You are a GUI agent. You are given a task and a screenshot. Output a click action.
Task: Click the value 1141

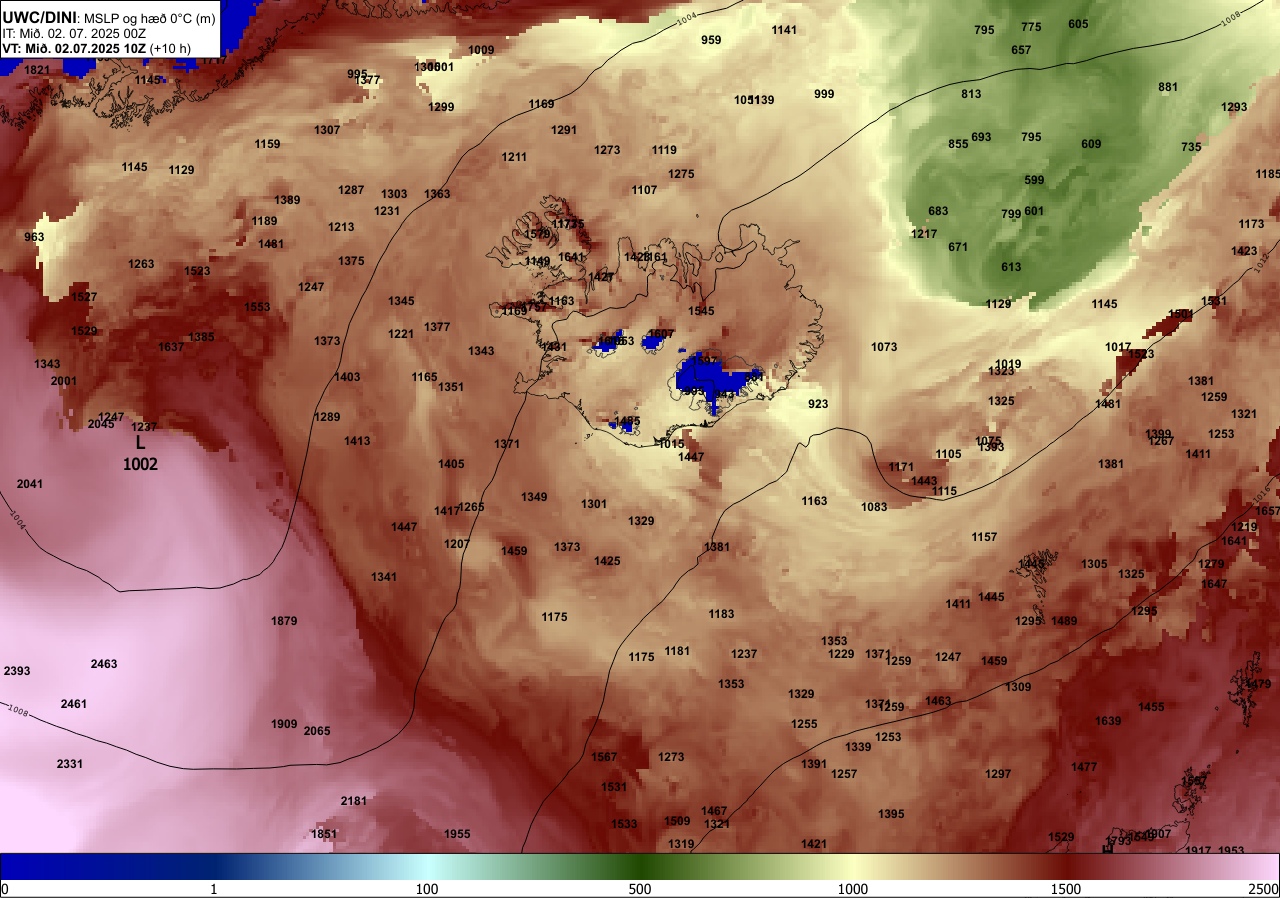click(784, 30)
